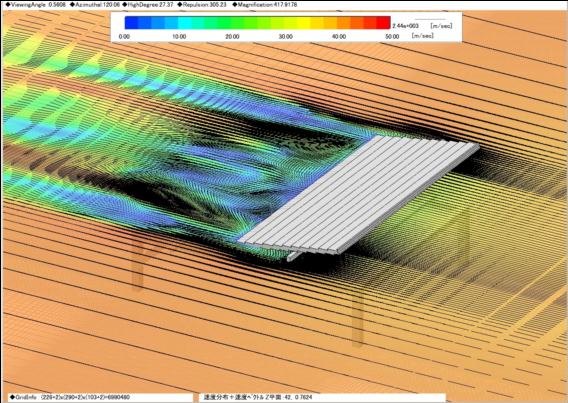The height and width of the screenshot is (403, 568).
Task: Click the GridInfo diamond marker
Action: tap(11, 397)
